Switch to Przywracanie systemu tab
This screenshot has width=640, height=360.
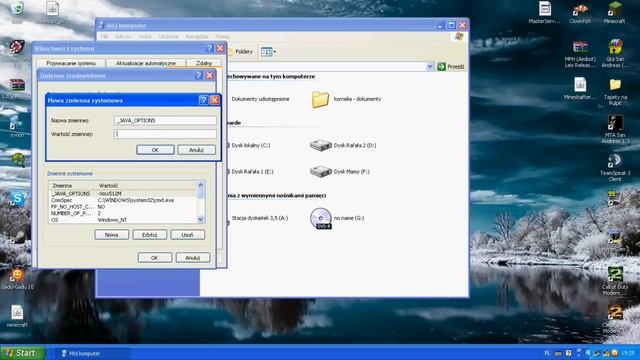pyautogui.click(x=71, y=63)
